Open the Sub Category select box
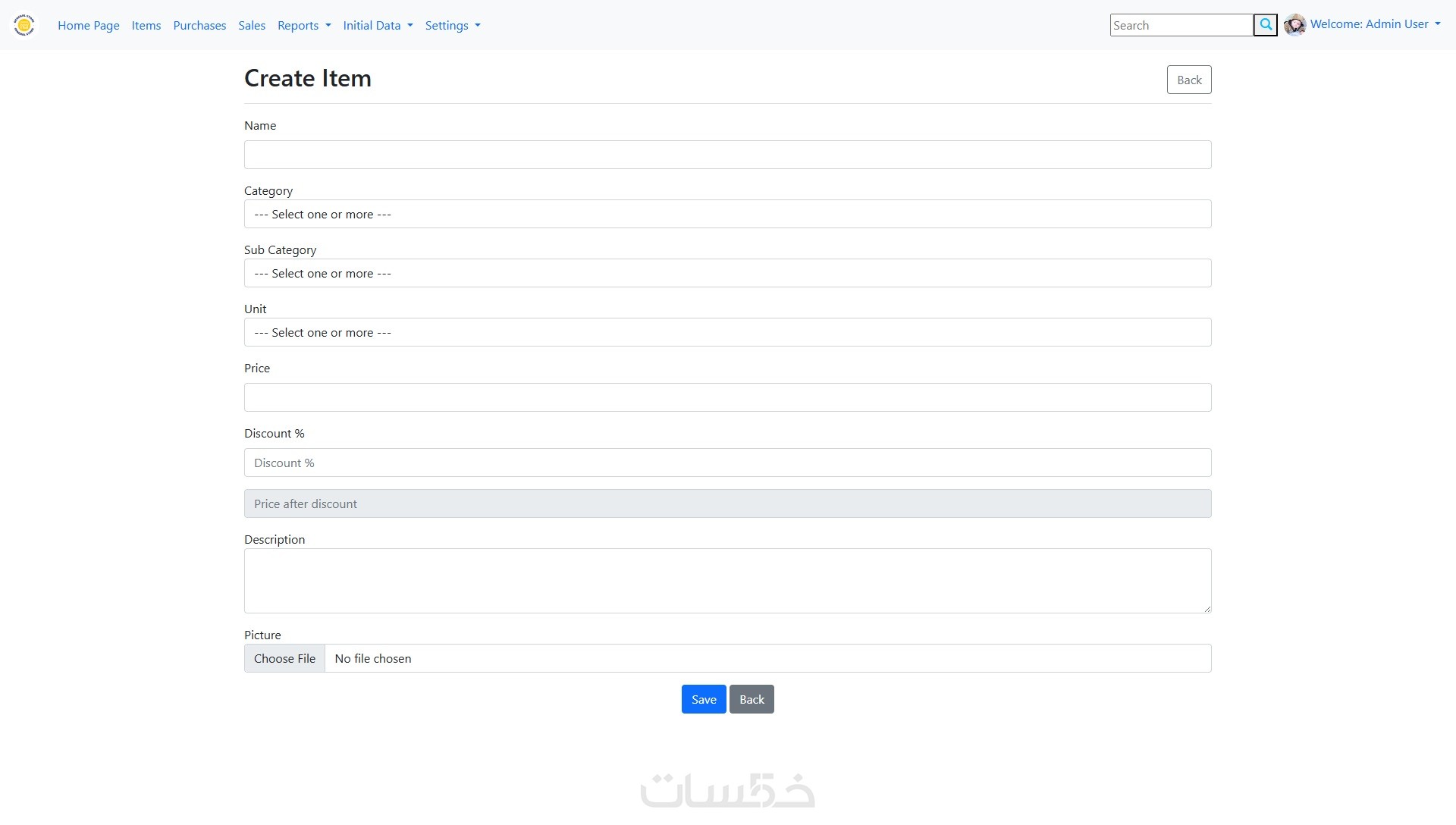 [x=727, y=273]
